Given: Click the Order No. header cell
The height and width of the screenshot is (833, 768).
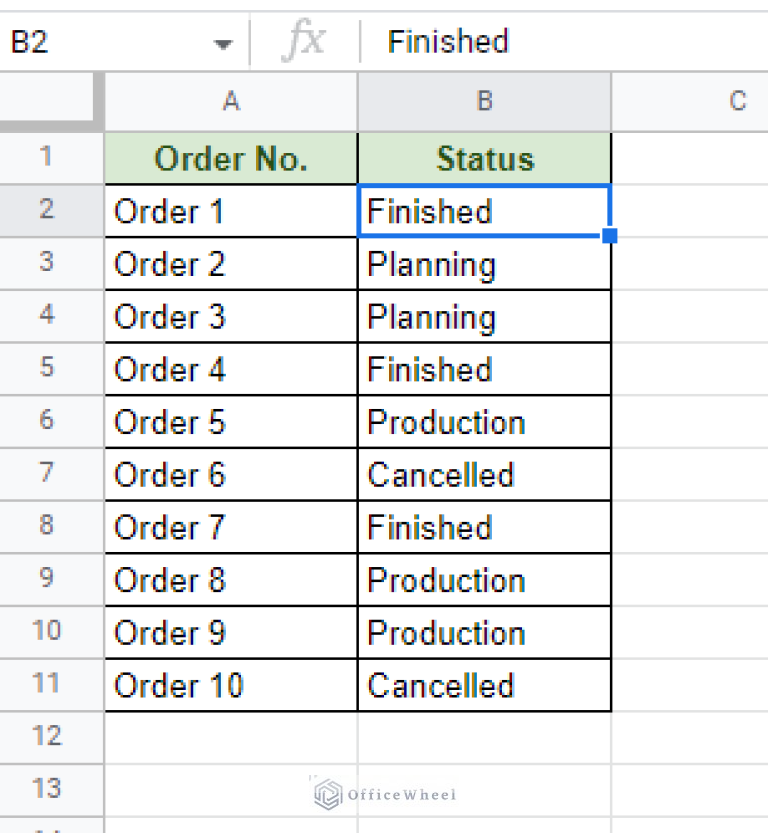Looking at the screenshot, I should pos(231,159).
